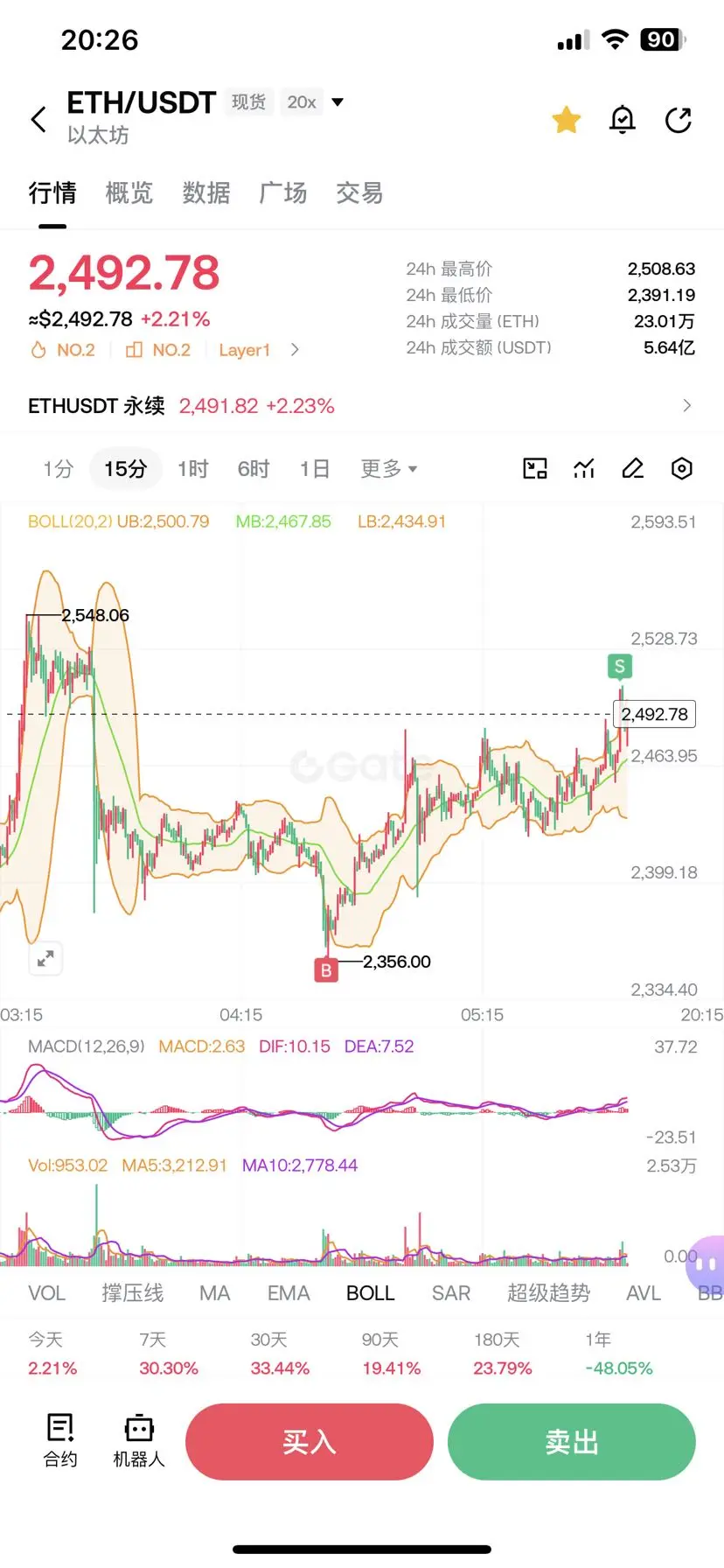Tap the green S sell marker
Viewport: 724px width, 1568px height.
tap(620, 666)
